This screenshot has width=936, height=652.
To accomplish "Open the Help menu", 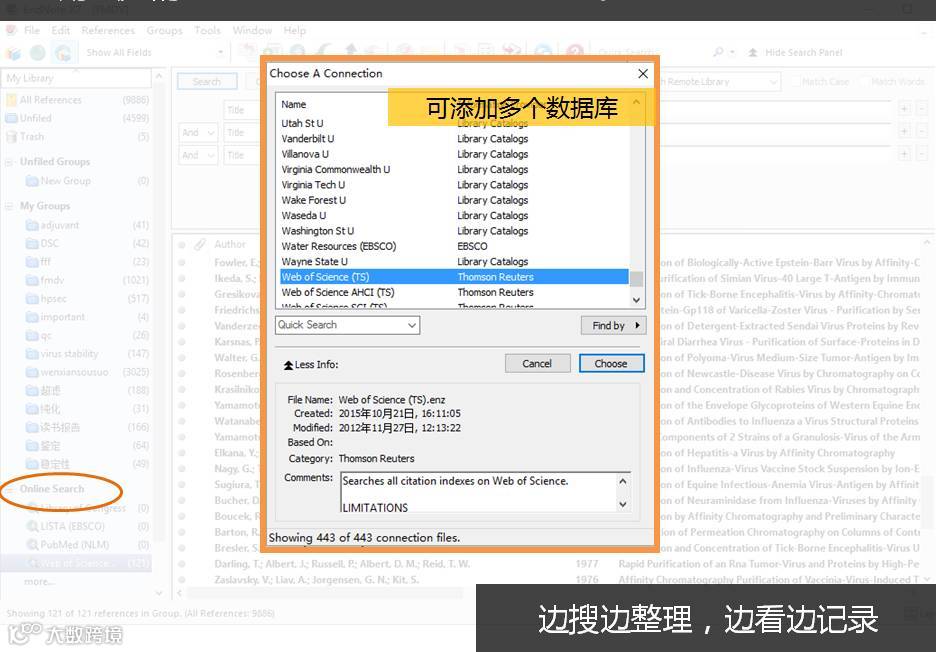I will pyautogui.click(x=294, y=30).
